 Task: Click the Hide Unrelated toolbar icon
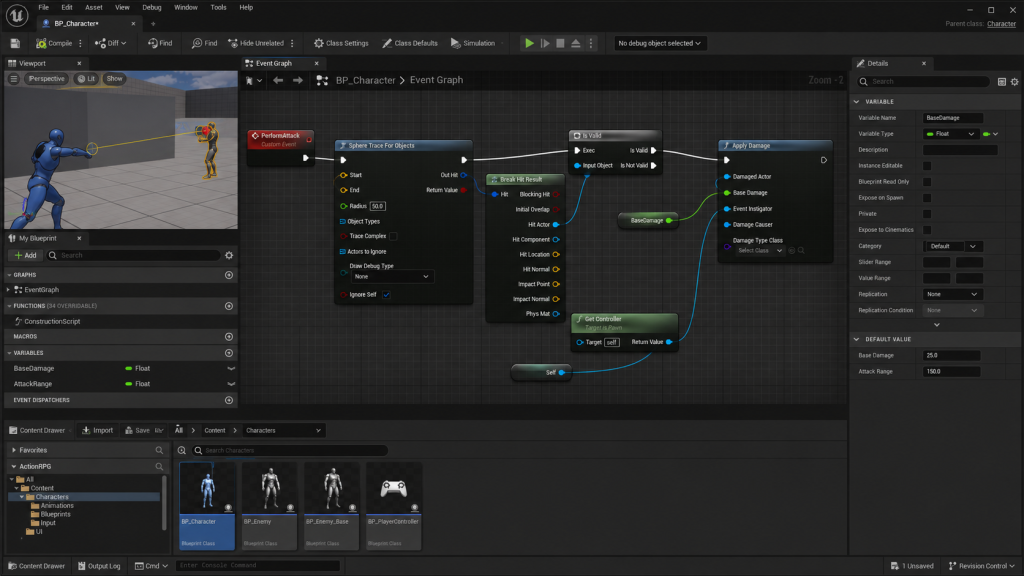232,43
